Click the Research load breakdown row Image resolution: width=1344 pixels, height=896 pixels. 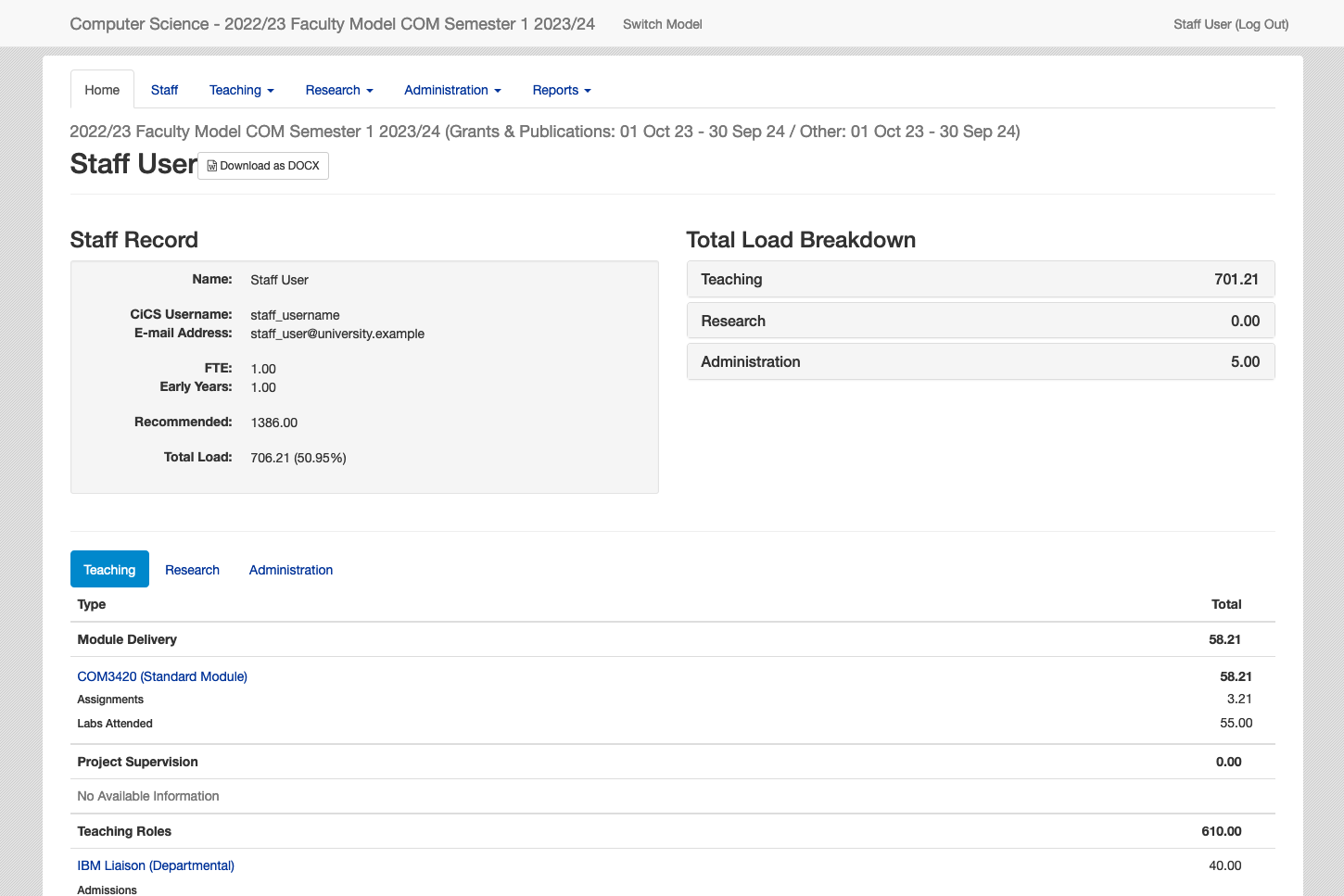coord(981,321)
